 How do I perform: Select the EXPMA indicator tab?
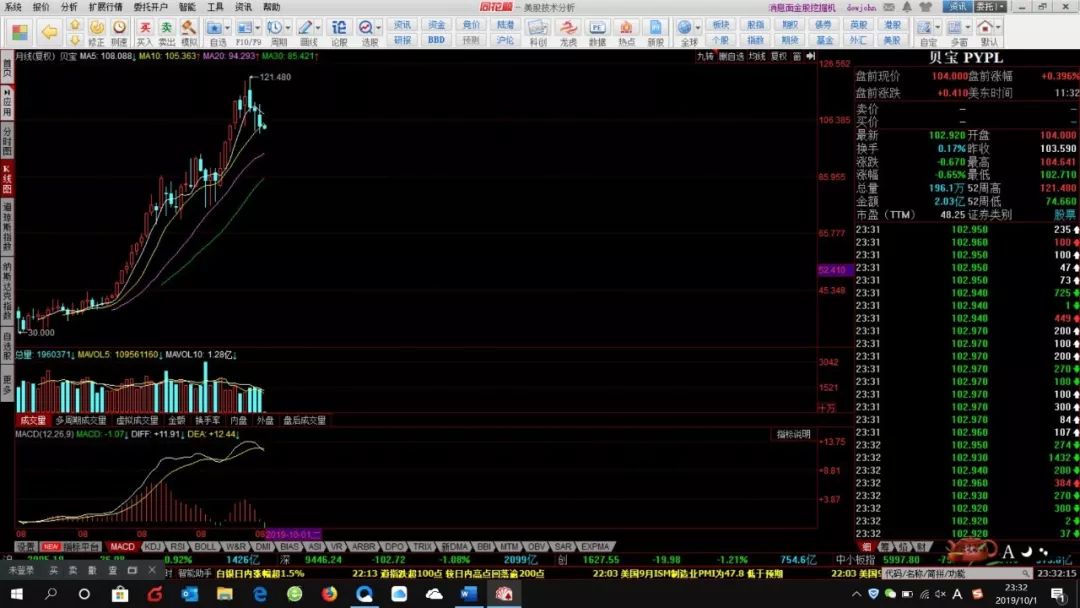[x=594, y=547]
